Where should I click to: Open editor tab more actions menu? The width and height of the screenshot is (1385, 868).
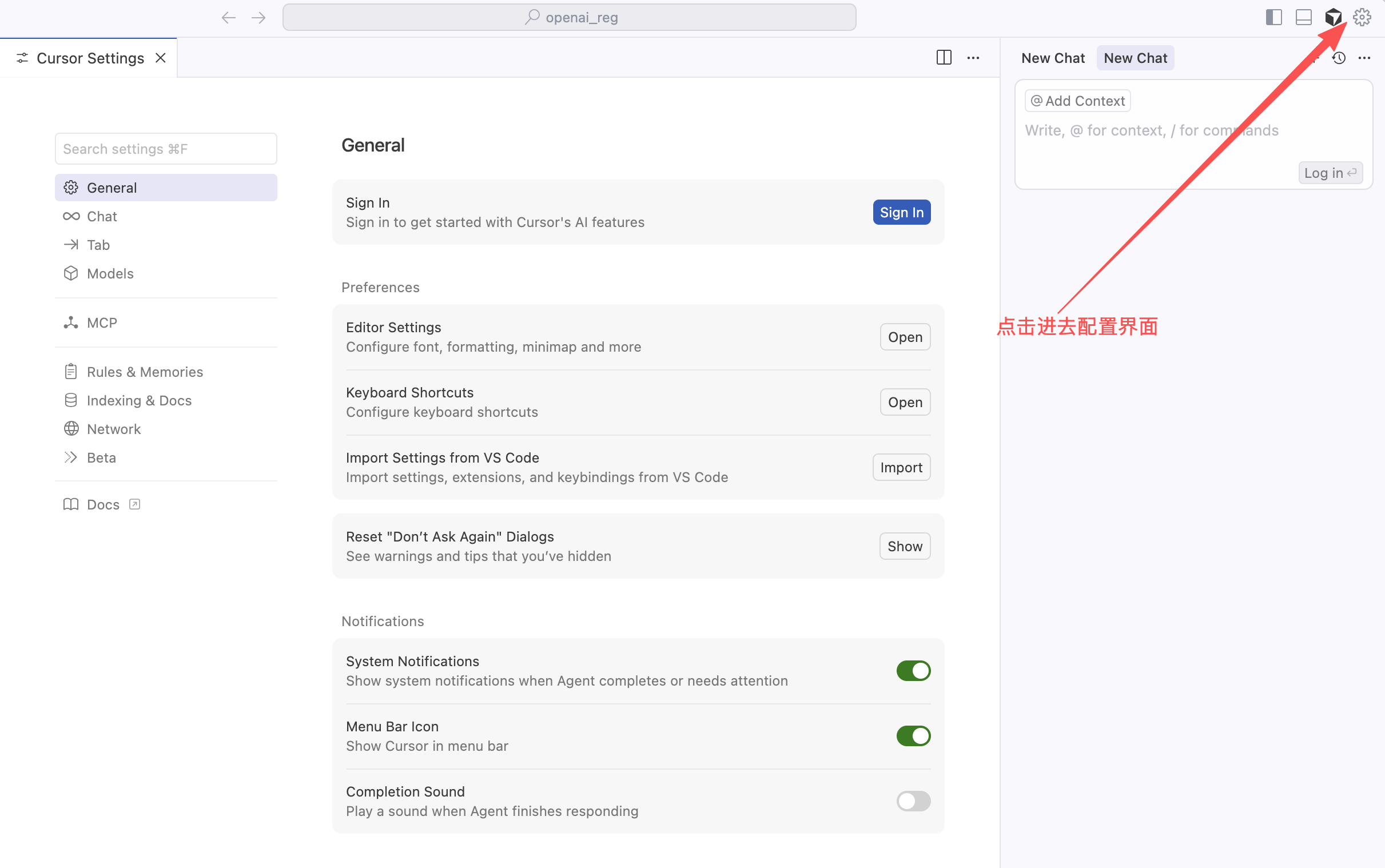pos(973,57)
